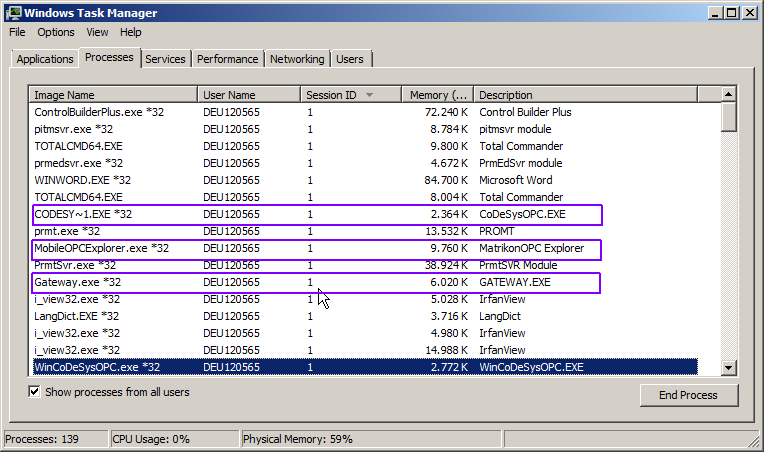Select TOTALCMD64.EXE with 8.004 K memory
764x452 pixels.
pos(365,197)
